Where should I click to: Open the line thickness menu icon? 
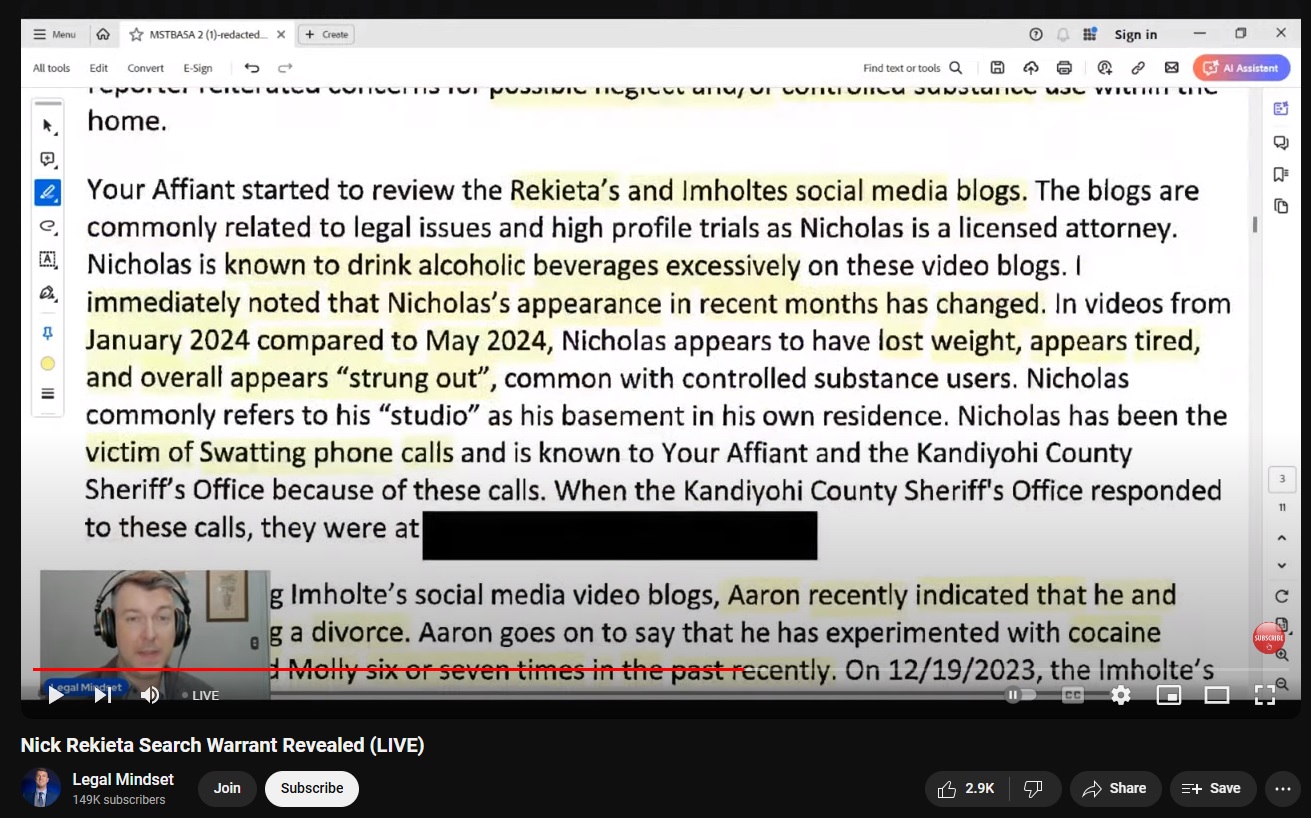47,394
